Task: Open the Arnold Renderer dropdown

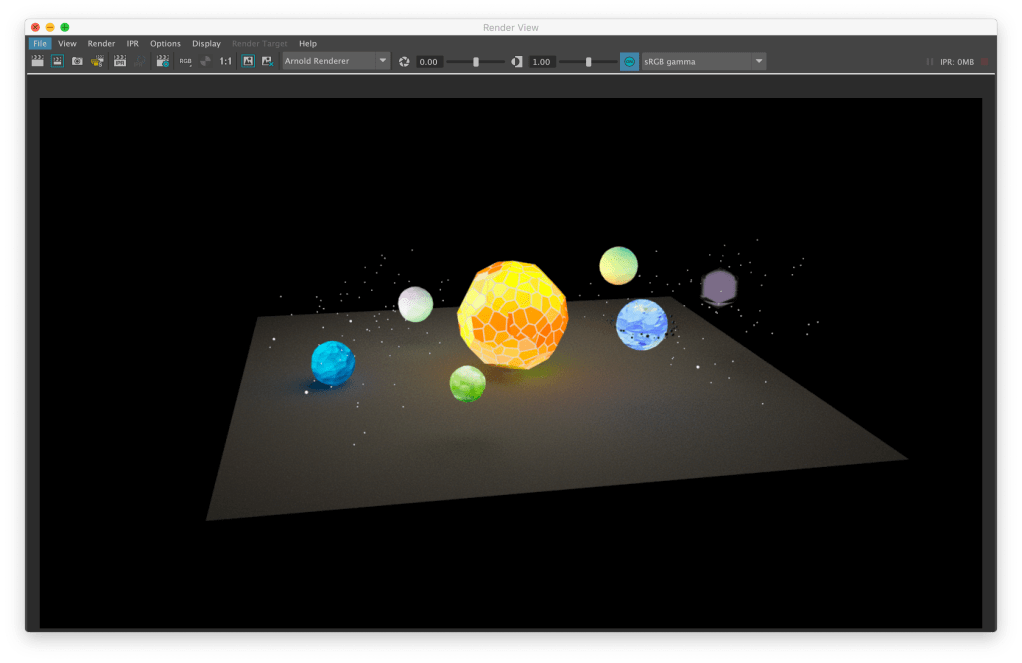Action: [336, 62]
